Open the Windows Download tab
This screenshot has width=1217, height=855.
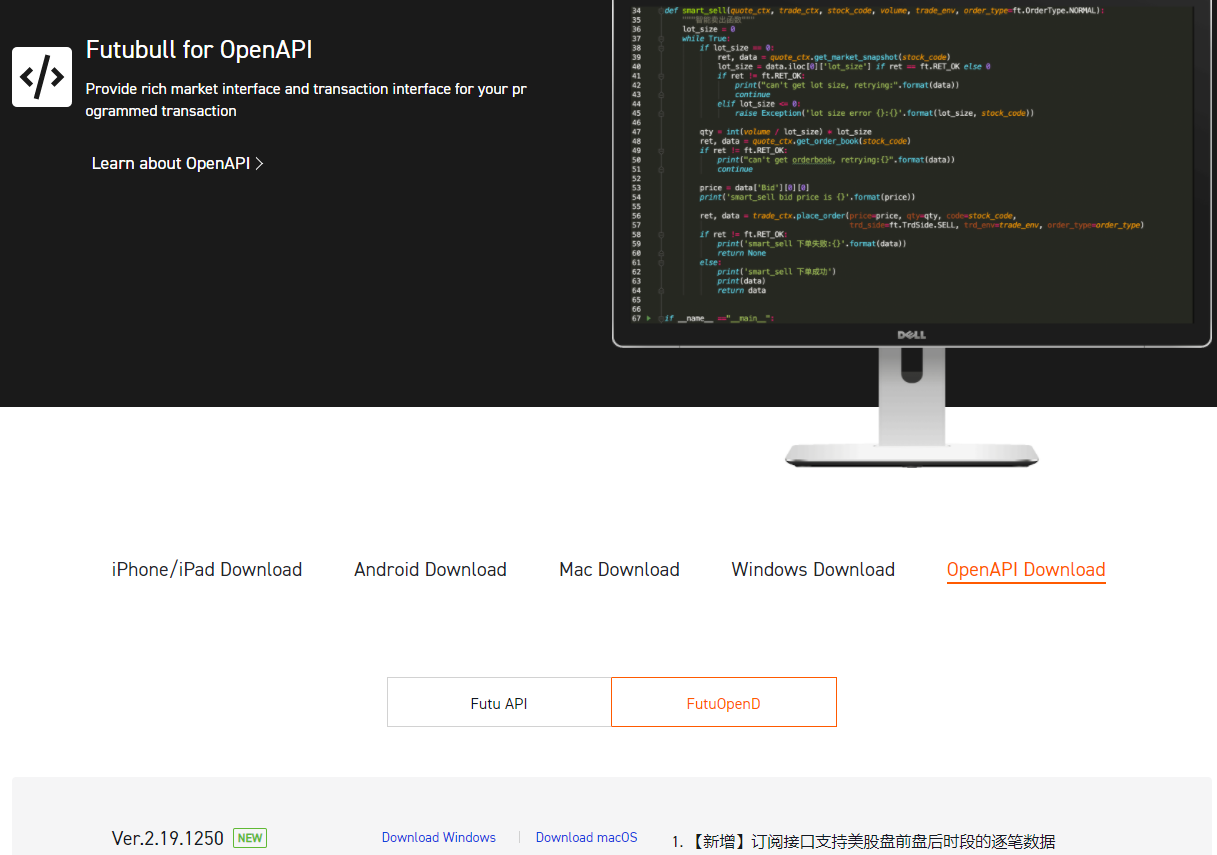coord(813,570)
